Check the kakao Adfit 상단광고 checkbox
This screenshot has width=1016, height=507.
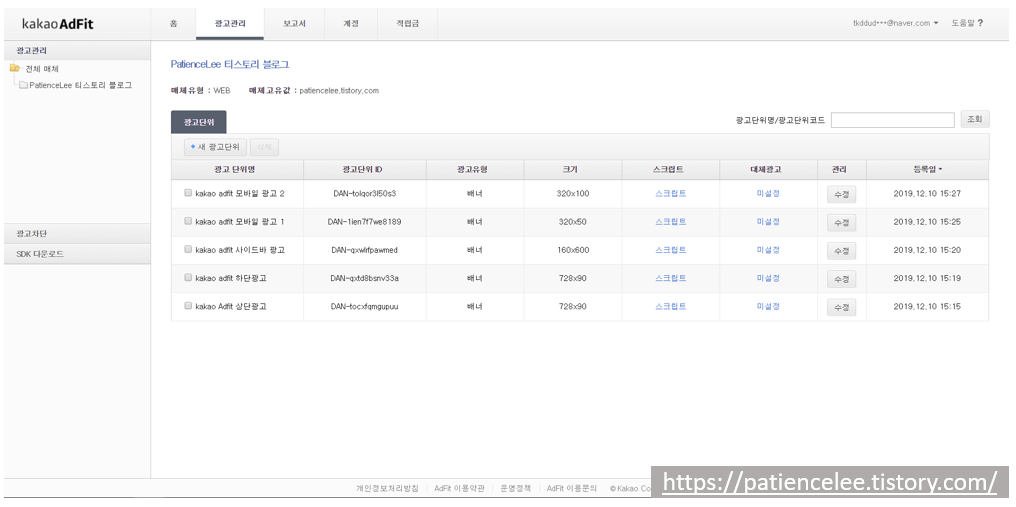click(x=188, y=306)
